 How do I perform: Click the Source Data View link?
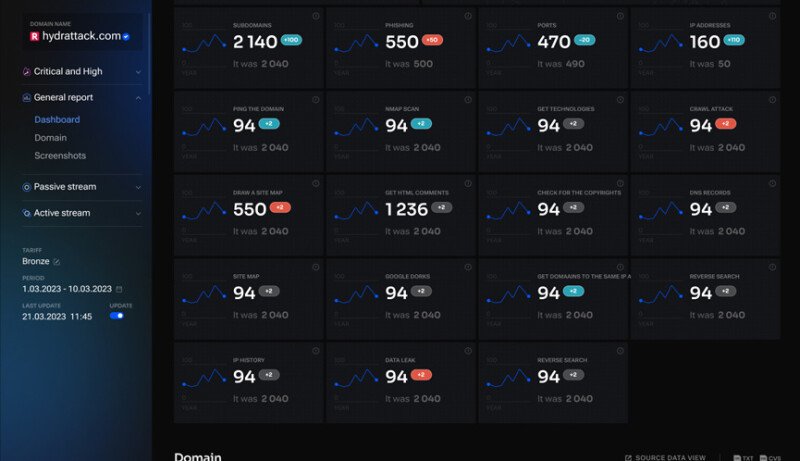tap(670, 457)
